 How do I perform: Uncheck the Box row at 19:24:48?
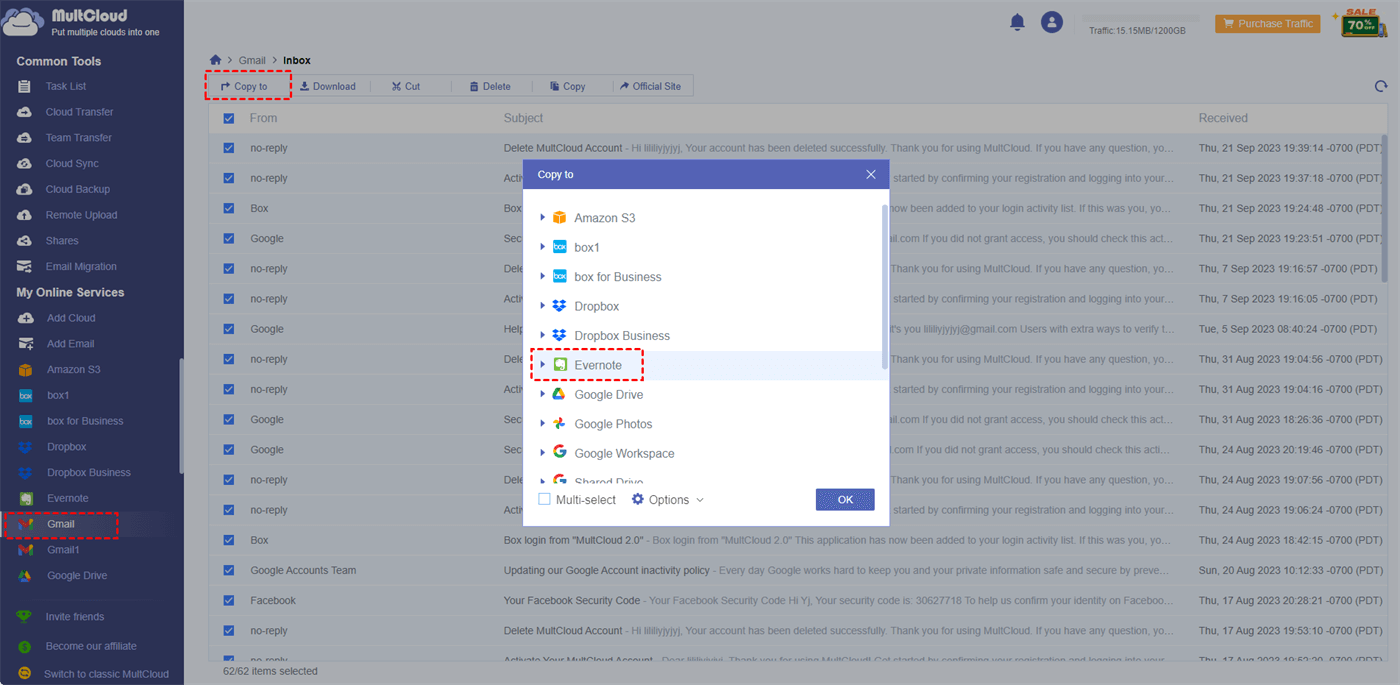tap(229, 208)
